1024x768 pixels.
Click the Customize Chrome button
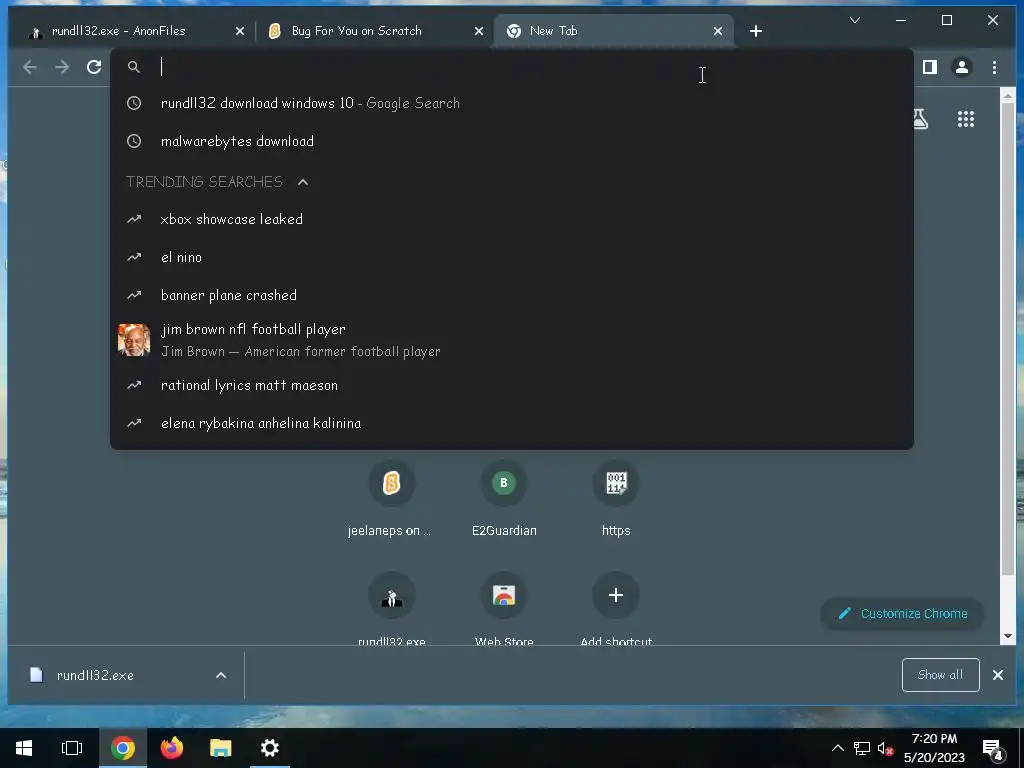[x=902, y=614]
